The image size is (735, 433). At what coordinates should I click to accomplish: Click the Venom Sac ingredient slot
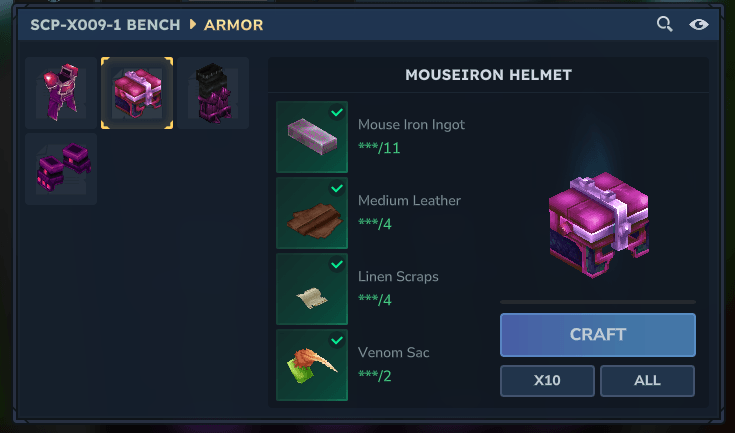click(x=312, y=365)
